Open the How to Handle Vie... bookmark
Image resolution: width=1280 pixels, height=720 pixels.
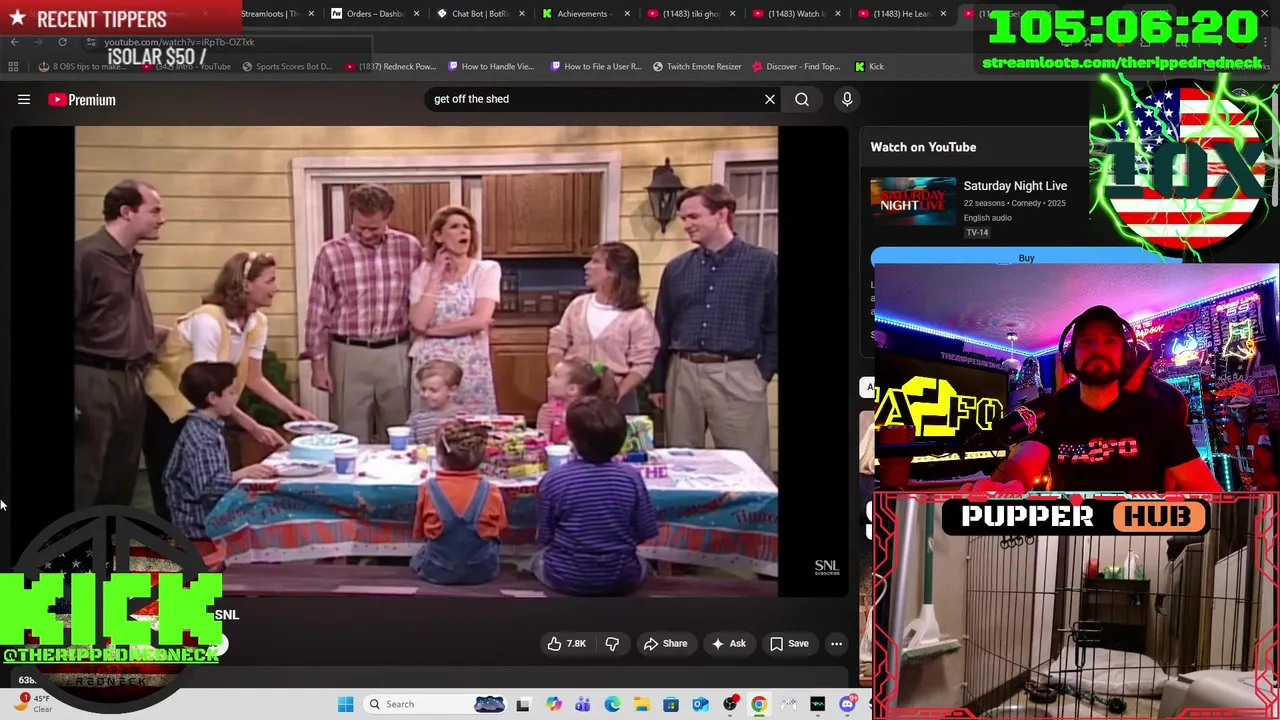coord(491,67)
